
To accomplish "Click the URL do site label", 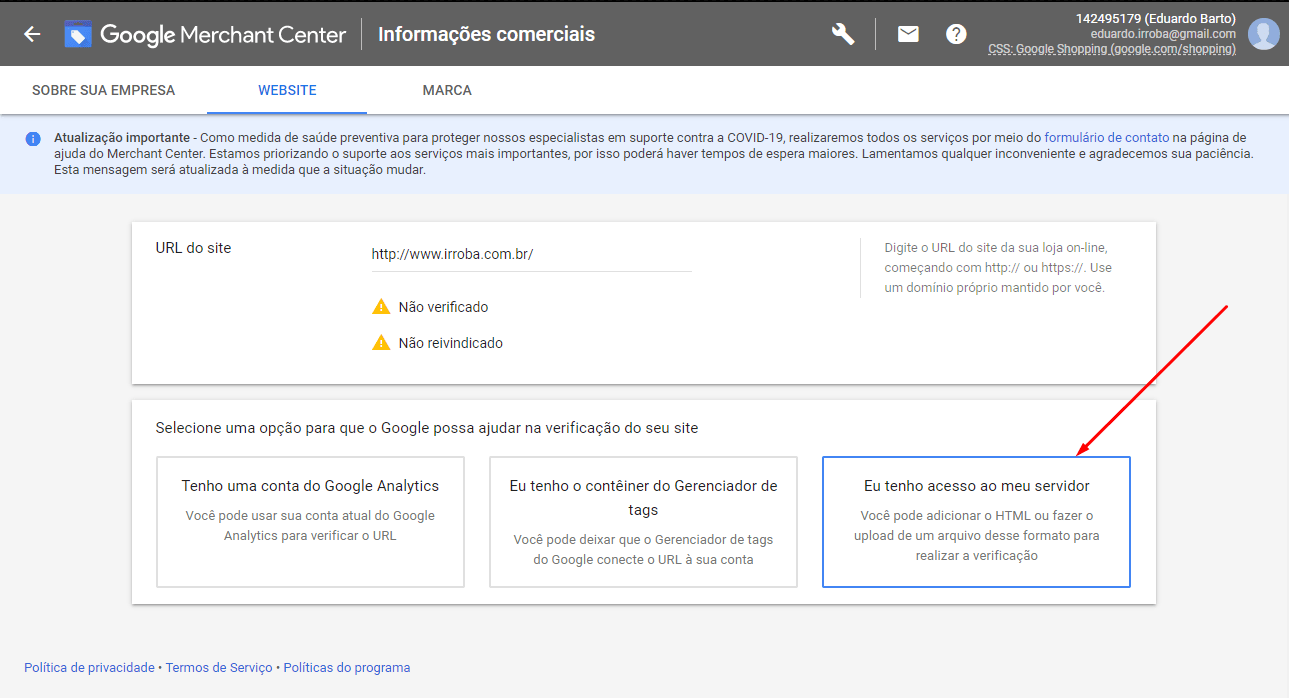I will tap(193, 248).
